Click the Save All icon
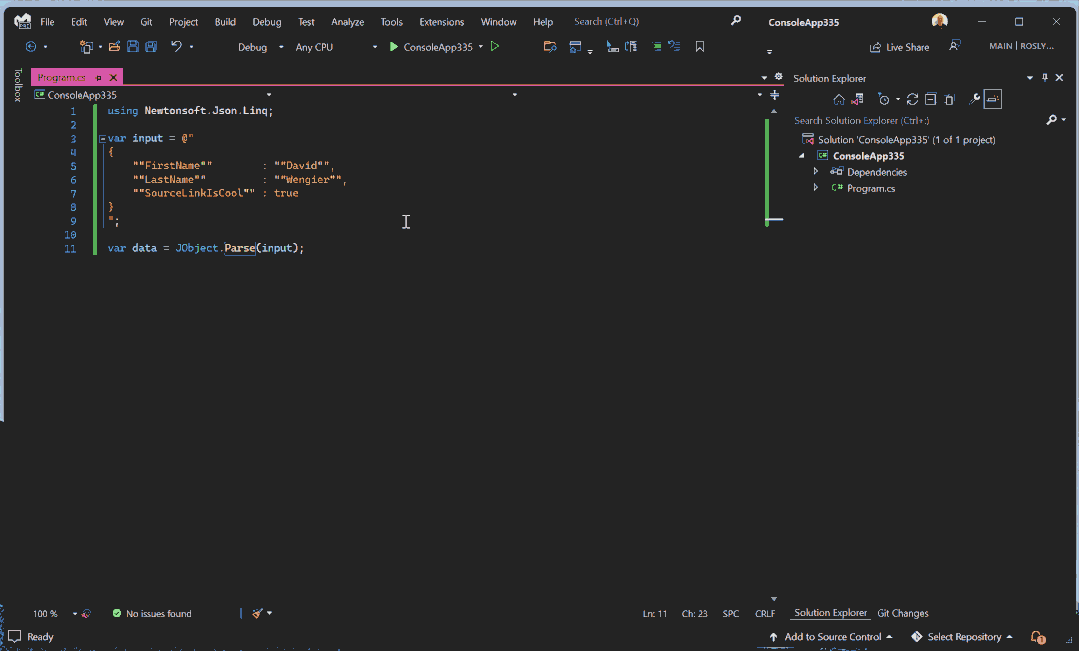1079x651 pixels. tap(151, 47)
